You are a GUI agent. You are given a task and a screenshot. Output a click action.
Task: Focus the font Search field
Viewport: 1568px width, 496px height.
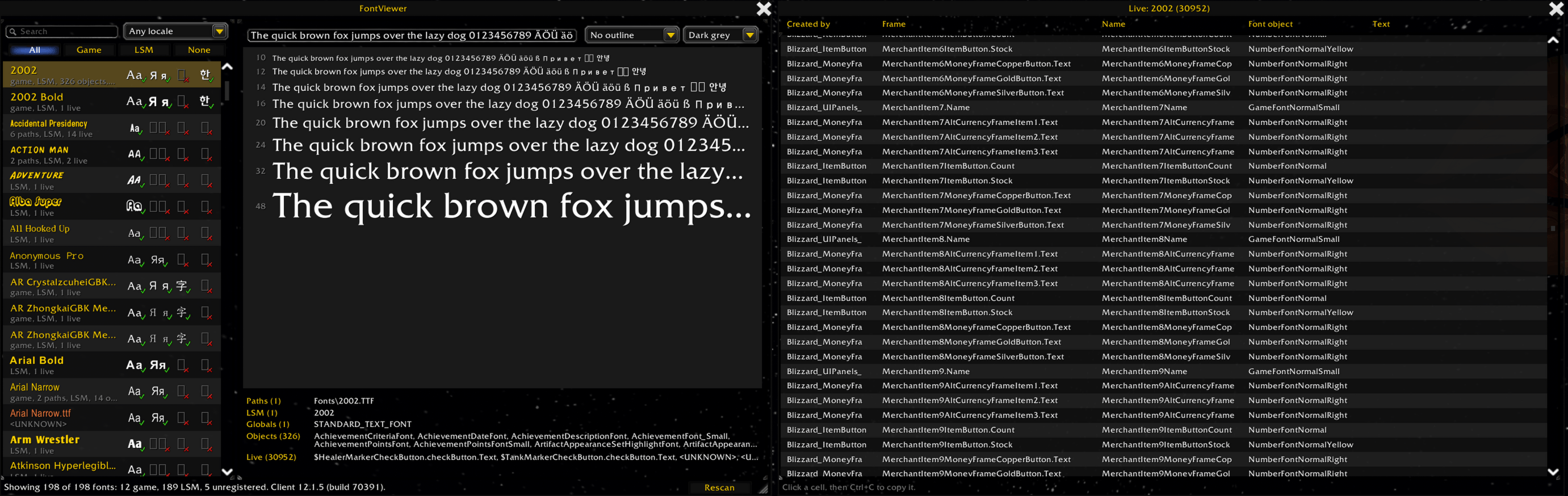[61, 31]
